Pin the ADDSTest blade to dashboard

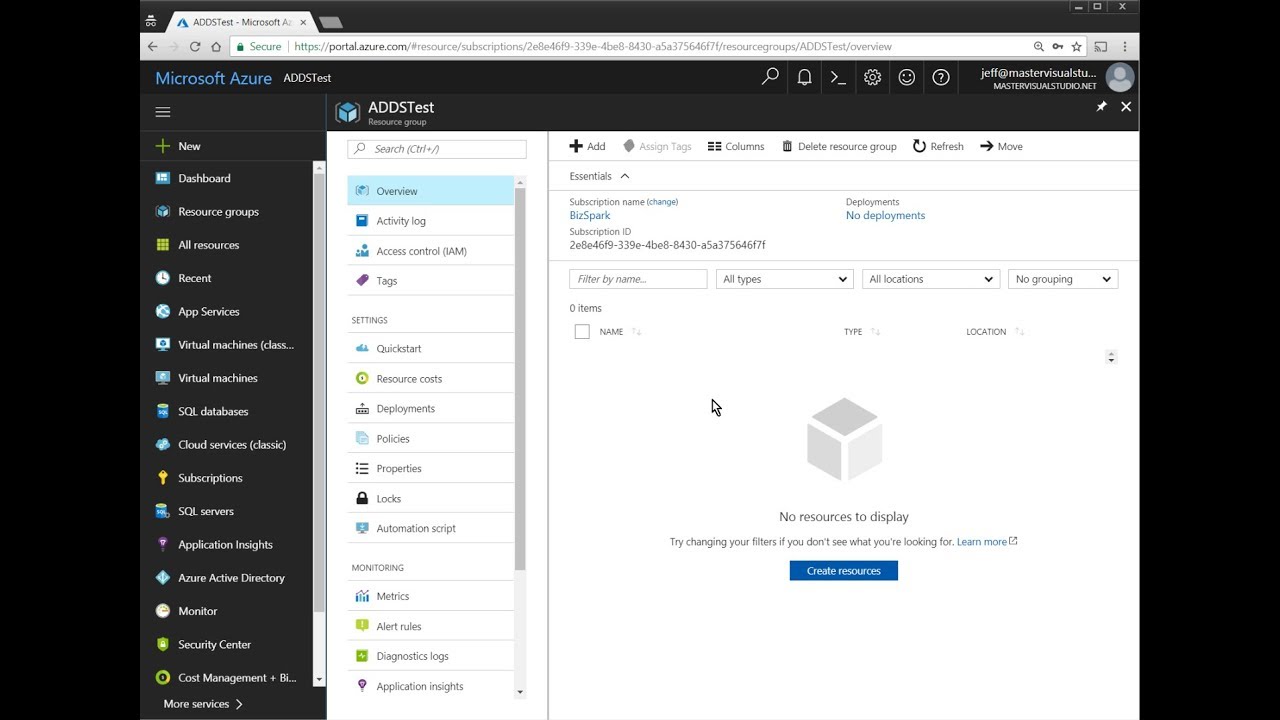1101,106
